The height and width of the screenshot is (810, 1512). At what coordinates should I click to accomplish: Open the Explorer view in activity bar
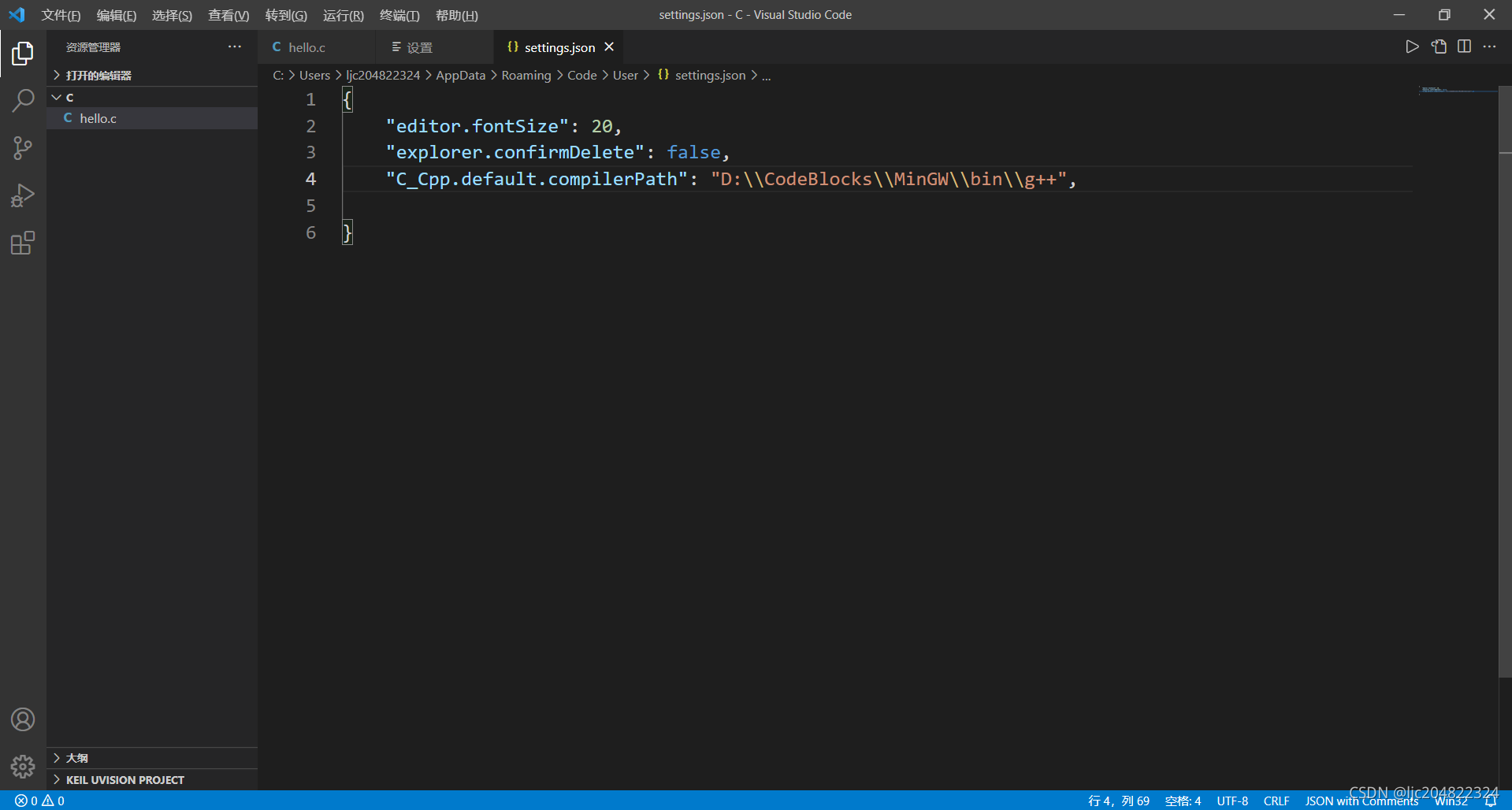coord(23,54)
